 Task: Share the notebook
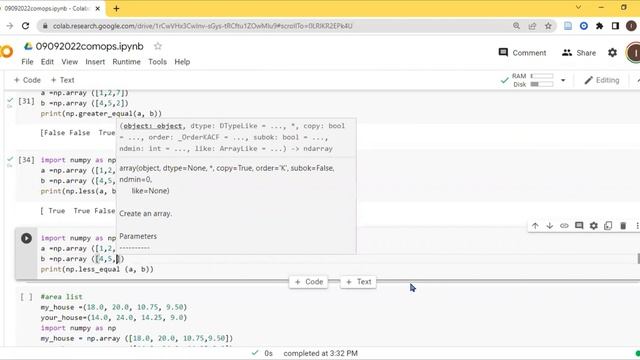[579, 53]
